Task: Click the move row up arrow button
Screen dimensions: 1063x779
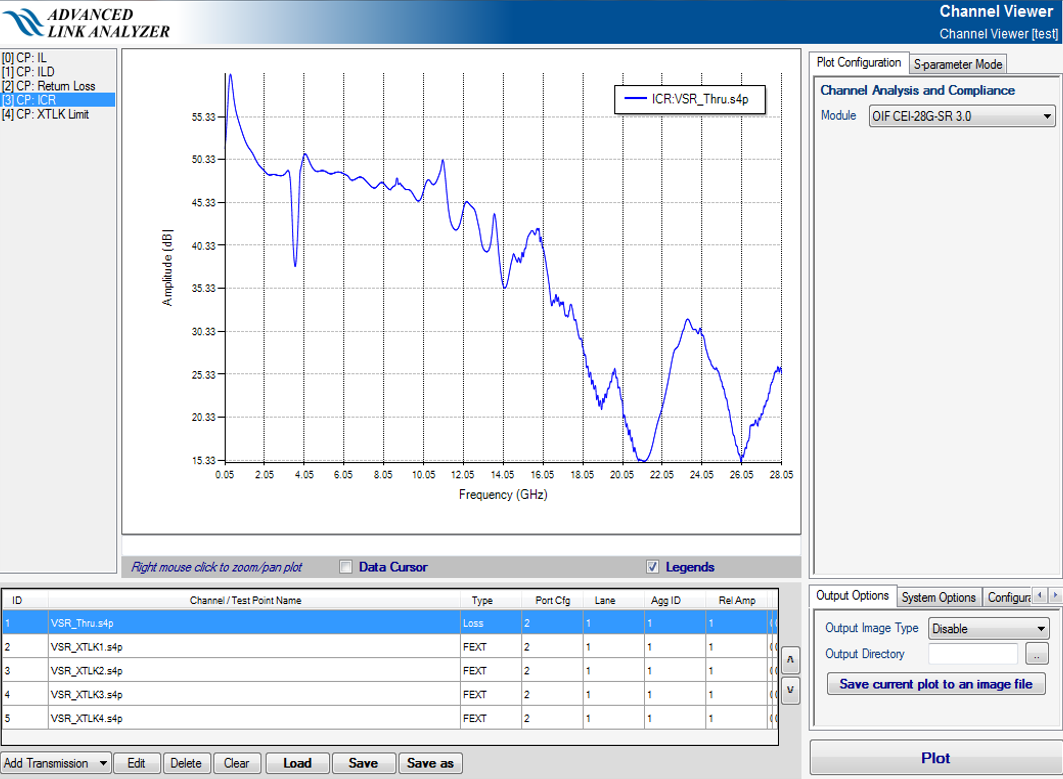Action: pos(790,660)
